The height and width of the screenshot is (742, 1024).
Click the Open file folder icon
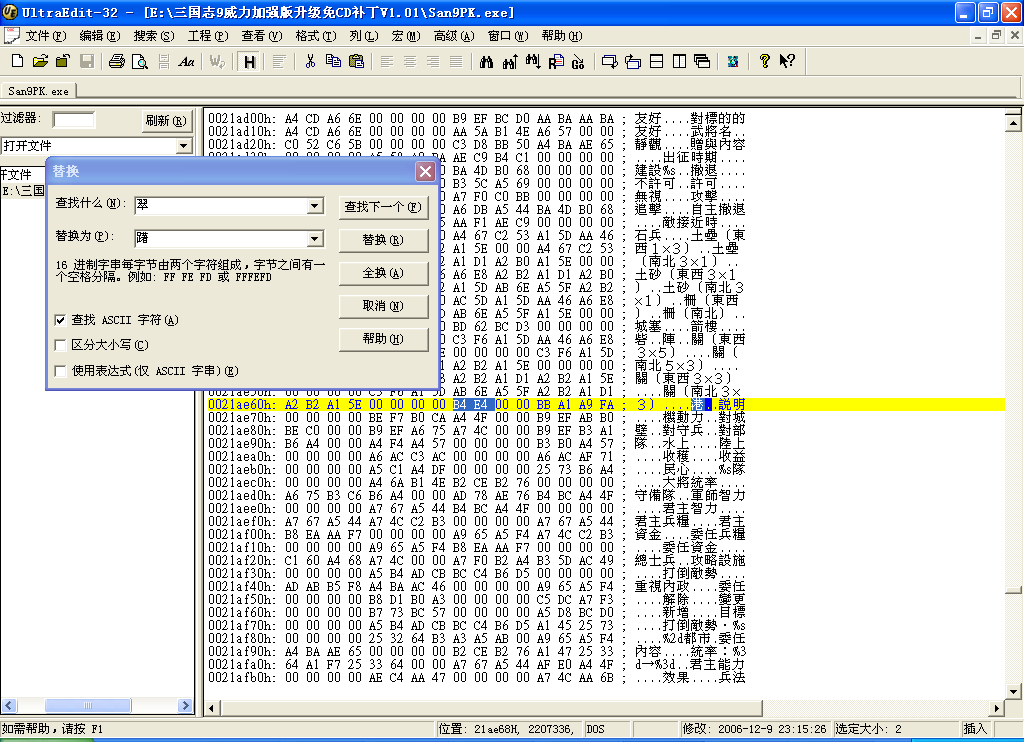[38, 61]
